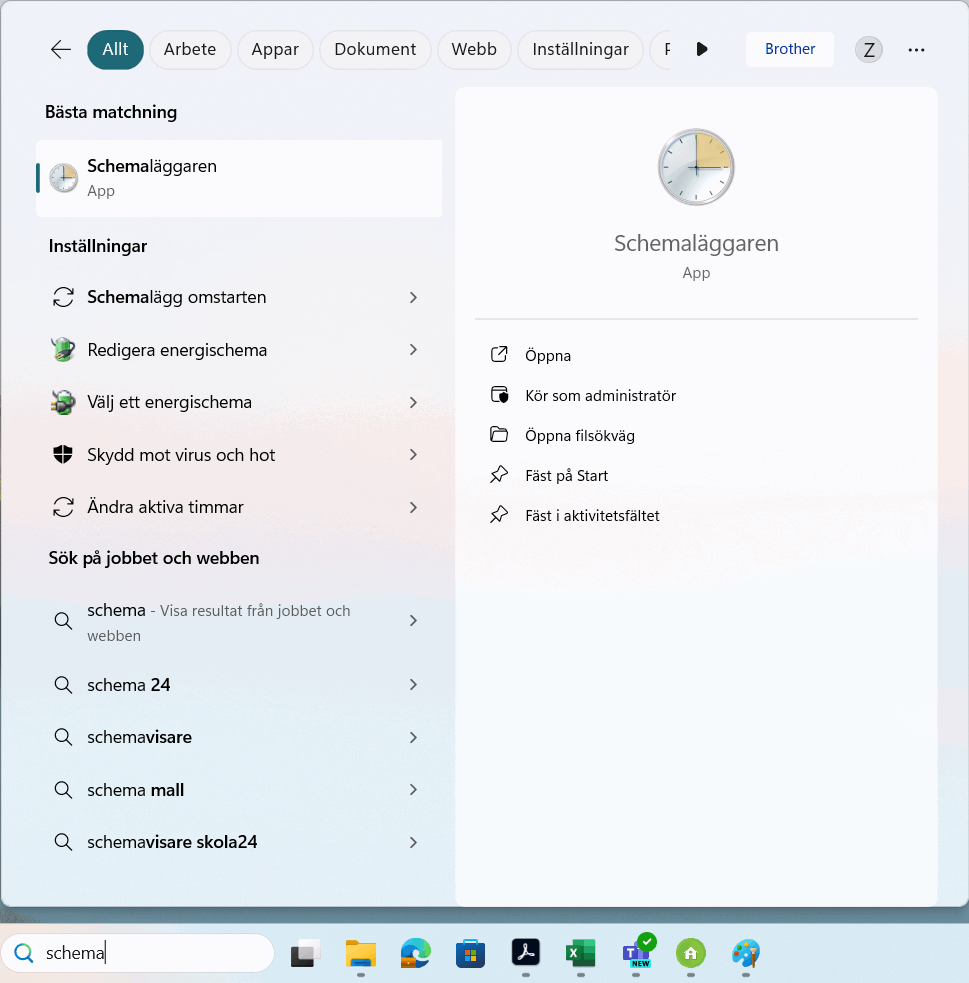This screenshot has height=983, width=969.
Task: Expand Redigera energischema chevron arrow
Action: point(413,350)
